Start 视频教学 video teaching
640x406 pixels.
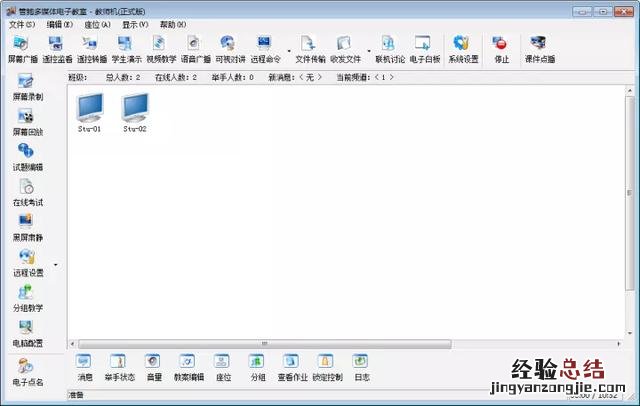coord(161,49)
